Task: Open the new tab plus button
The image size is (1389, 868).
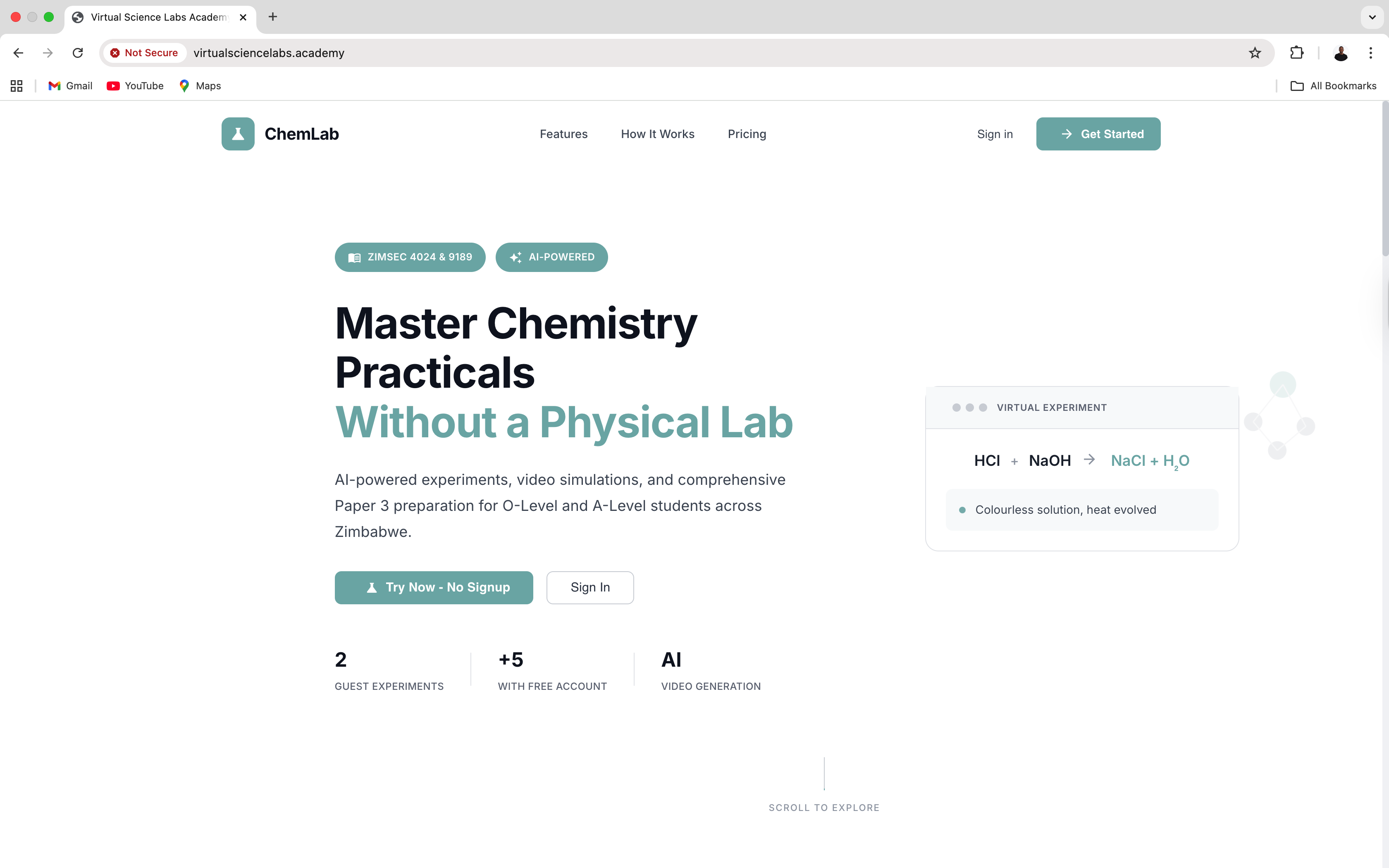Action: click(x=273, y=17)
